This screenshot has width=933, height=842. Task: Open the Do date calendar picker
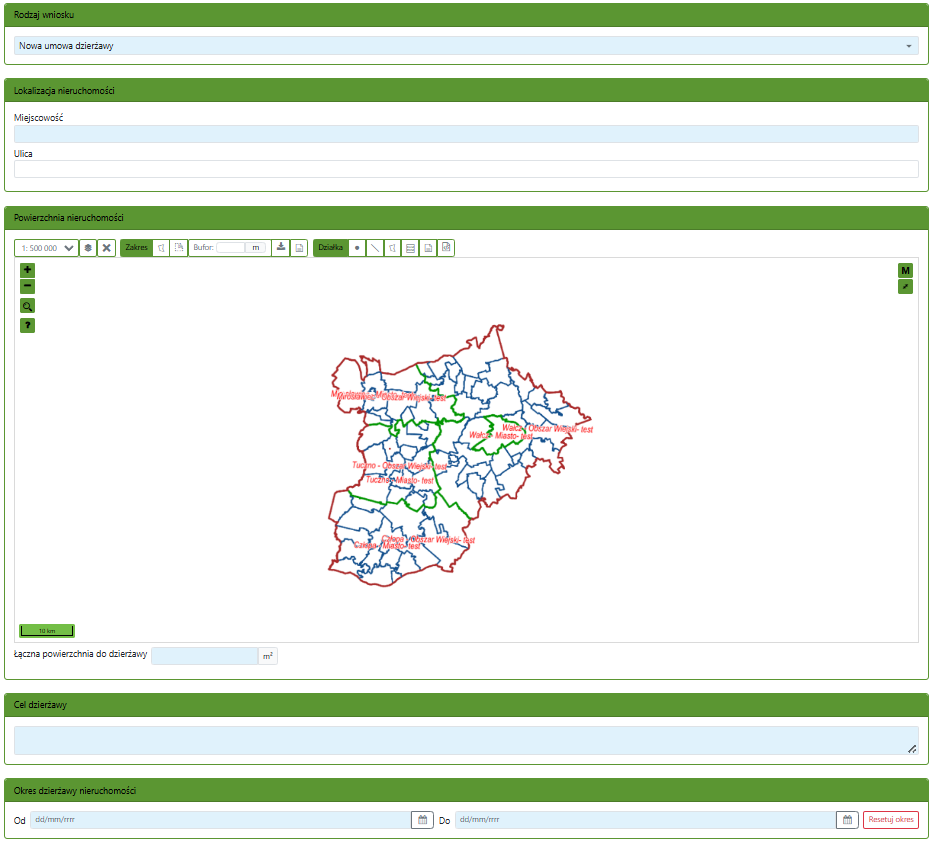coord(847,820)
